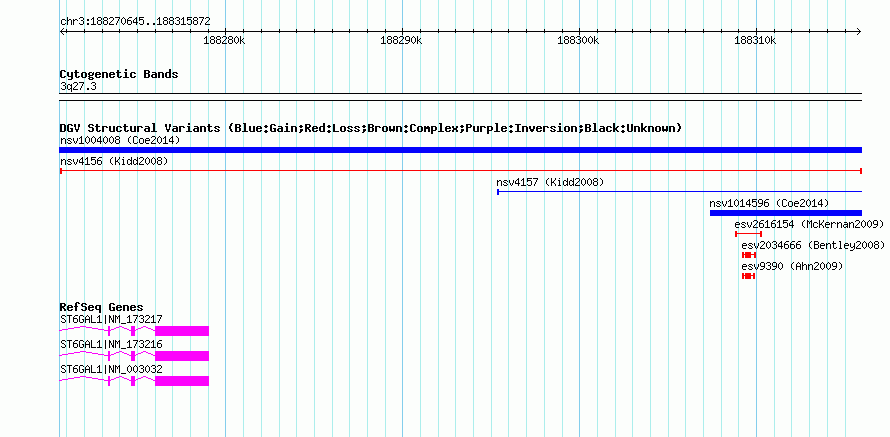
Task: Click the nsv1004008 (Coe2014) variant label
Action: [x=120, y=140]
